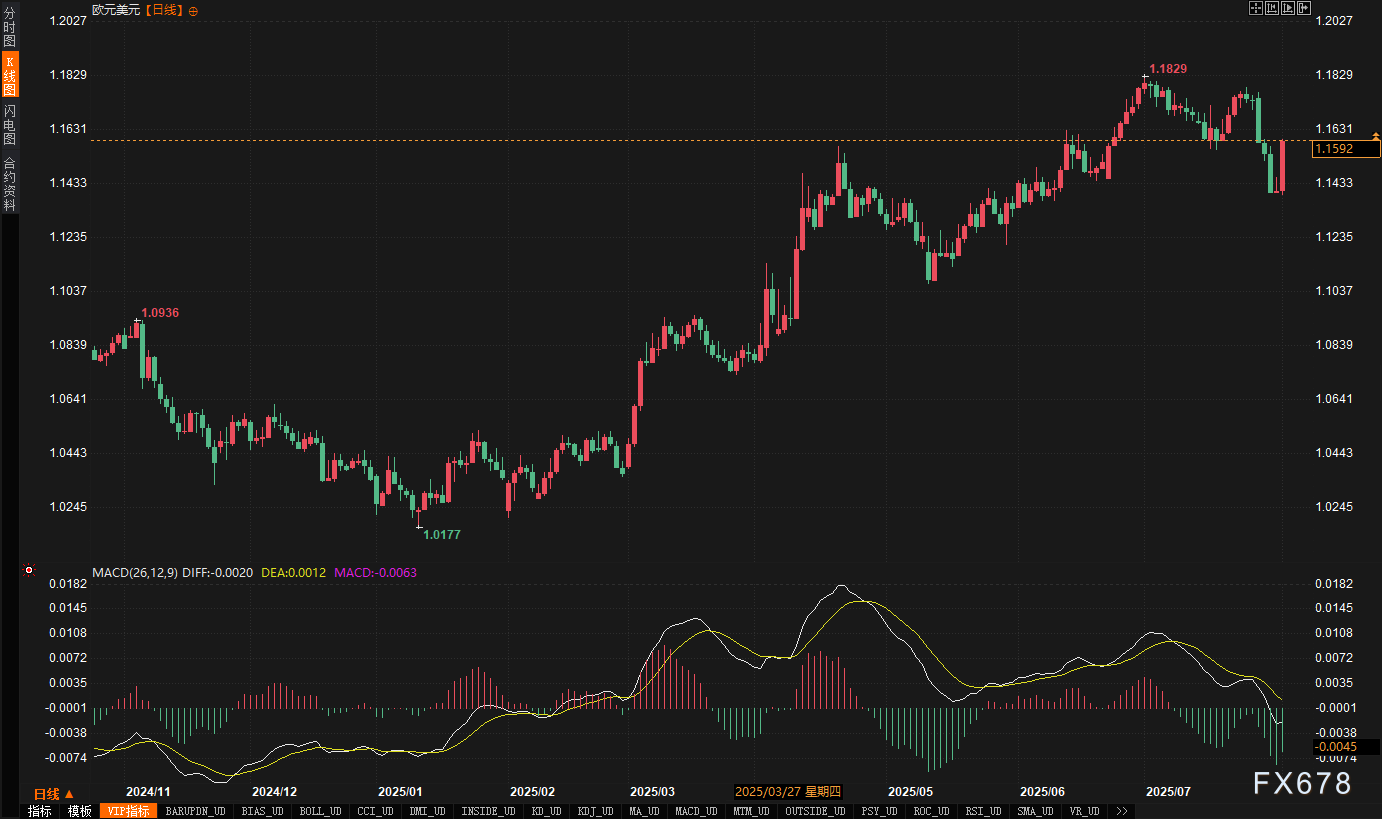Viewport: 1382px width, 819px height.
Task: Apply the RSI_UD indicator
Action: (982, 811)
